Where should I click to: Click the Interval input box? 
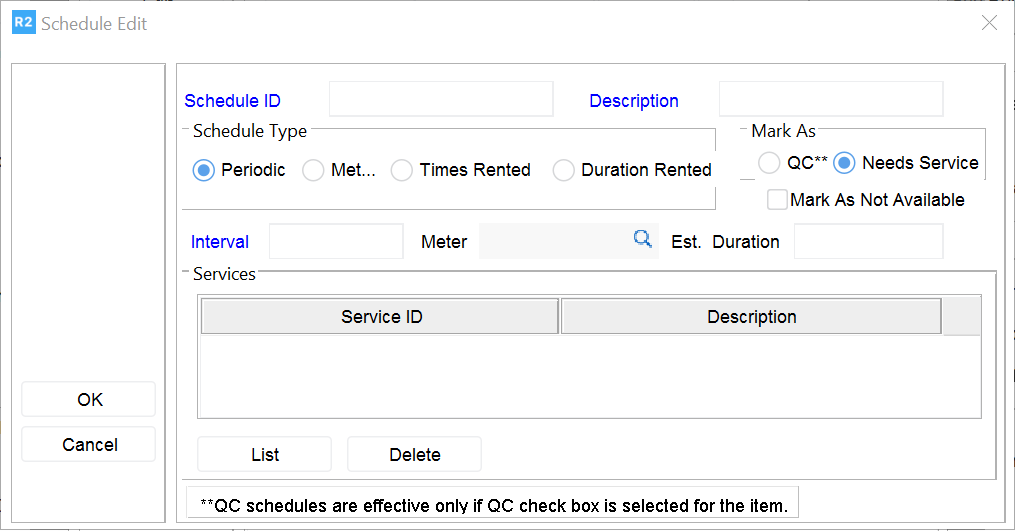(336, 242)
